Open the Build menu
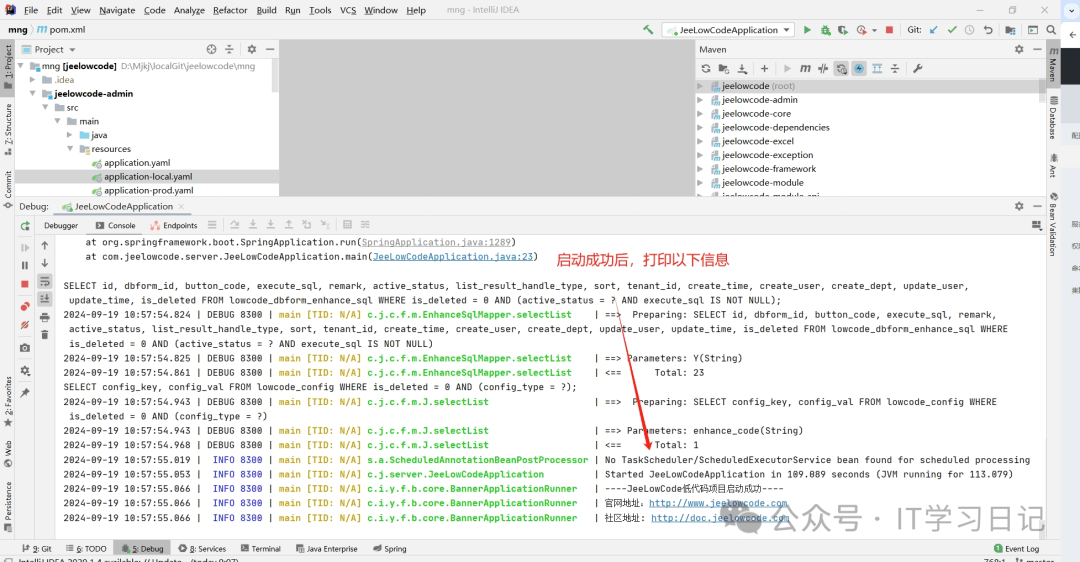1080x562 pixels. (267, 10)
